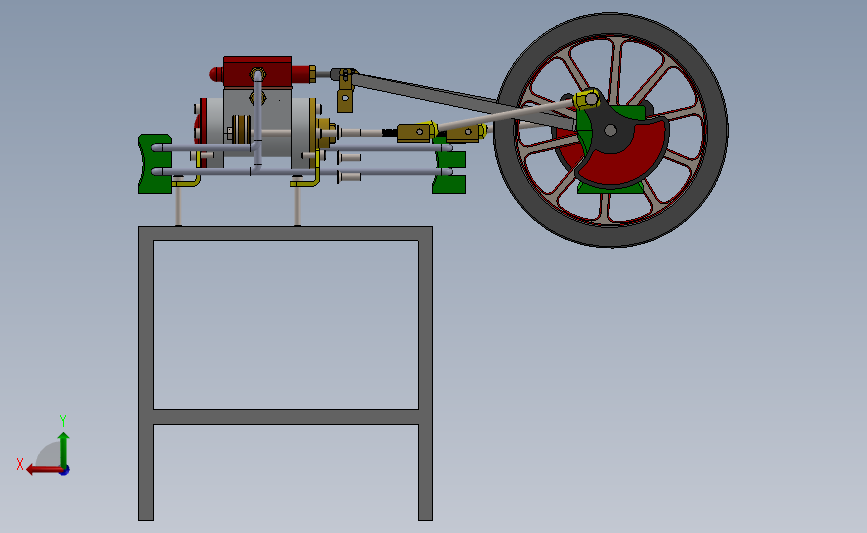Click the red X label of the triad
The width and height of the screenshot is (867, 533).
(x=20, y=464)
